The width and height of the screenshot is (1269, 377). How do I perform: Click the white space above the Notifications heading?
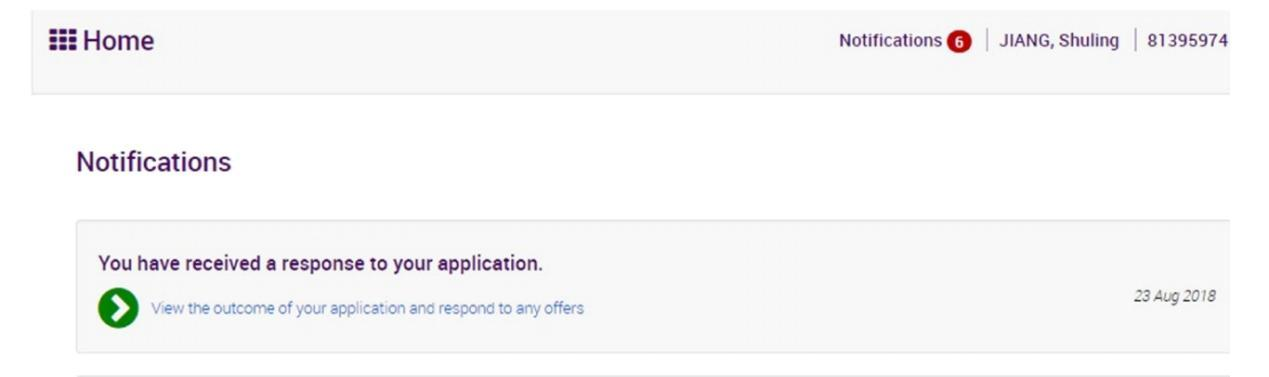pos(650,120)
